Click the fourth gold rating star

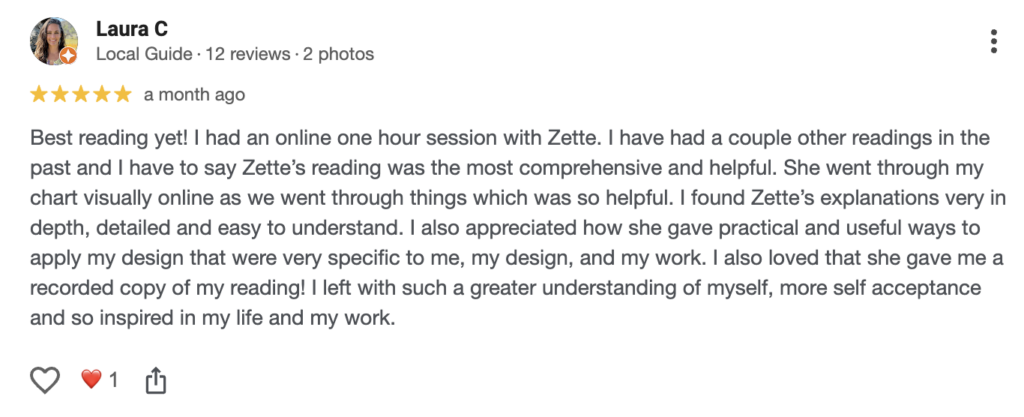[x=102, y=95]
